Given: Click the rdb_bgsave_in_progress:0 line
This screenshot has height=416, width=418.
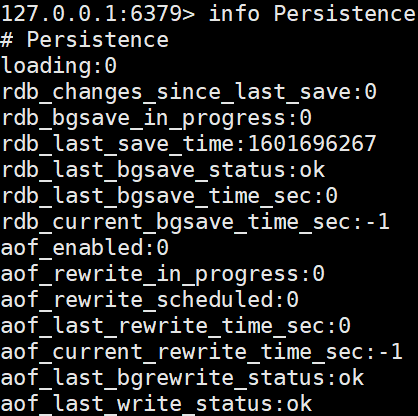Looking at the screenshot, I should click(157, 118).
